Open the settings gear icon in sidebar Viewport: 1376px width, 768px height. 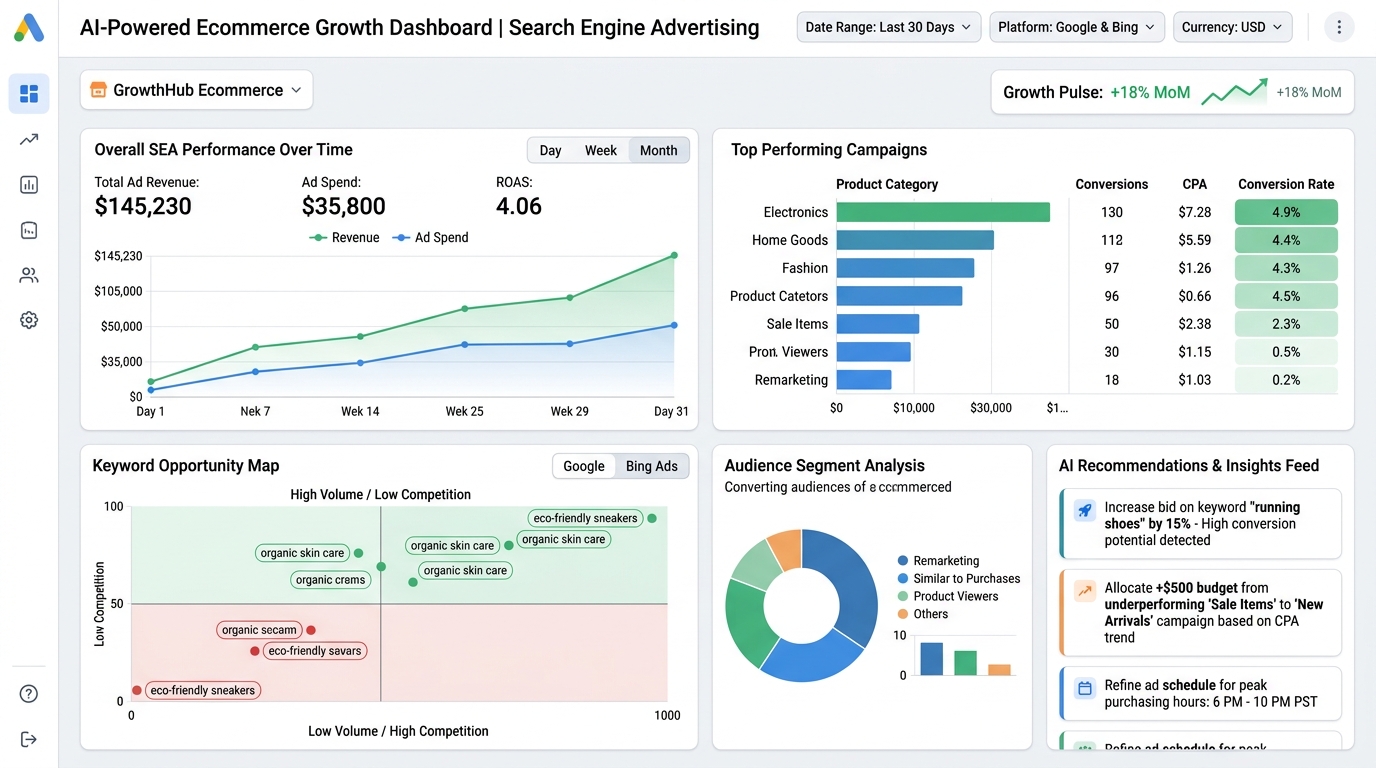[x=29, y=320]
